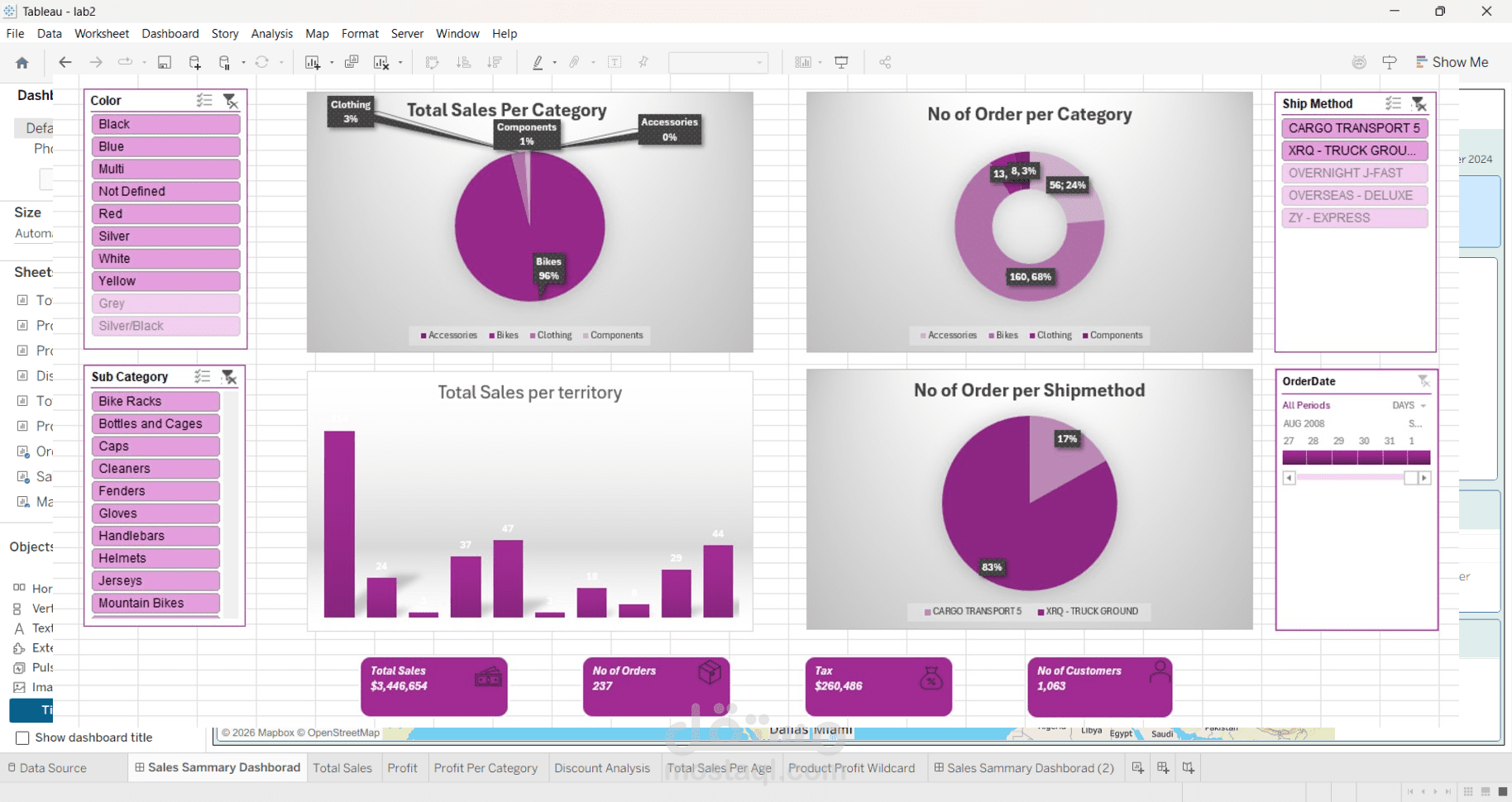
Task: Click the Tableau home start page icon
Action: click(22, 62)
